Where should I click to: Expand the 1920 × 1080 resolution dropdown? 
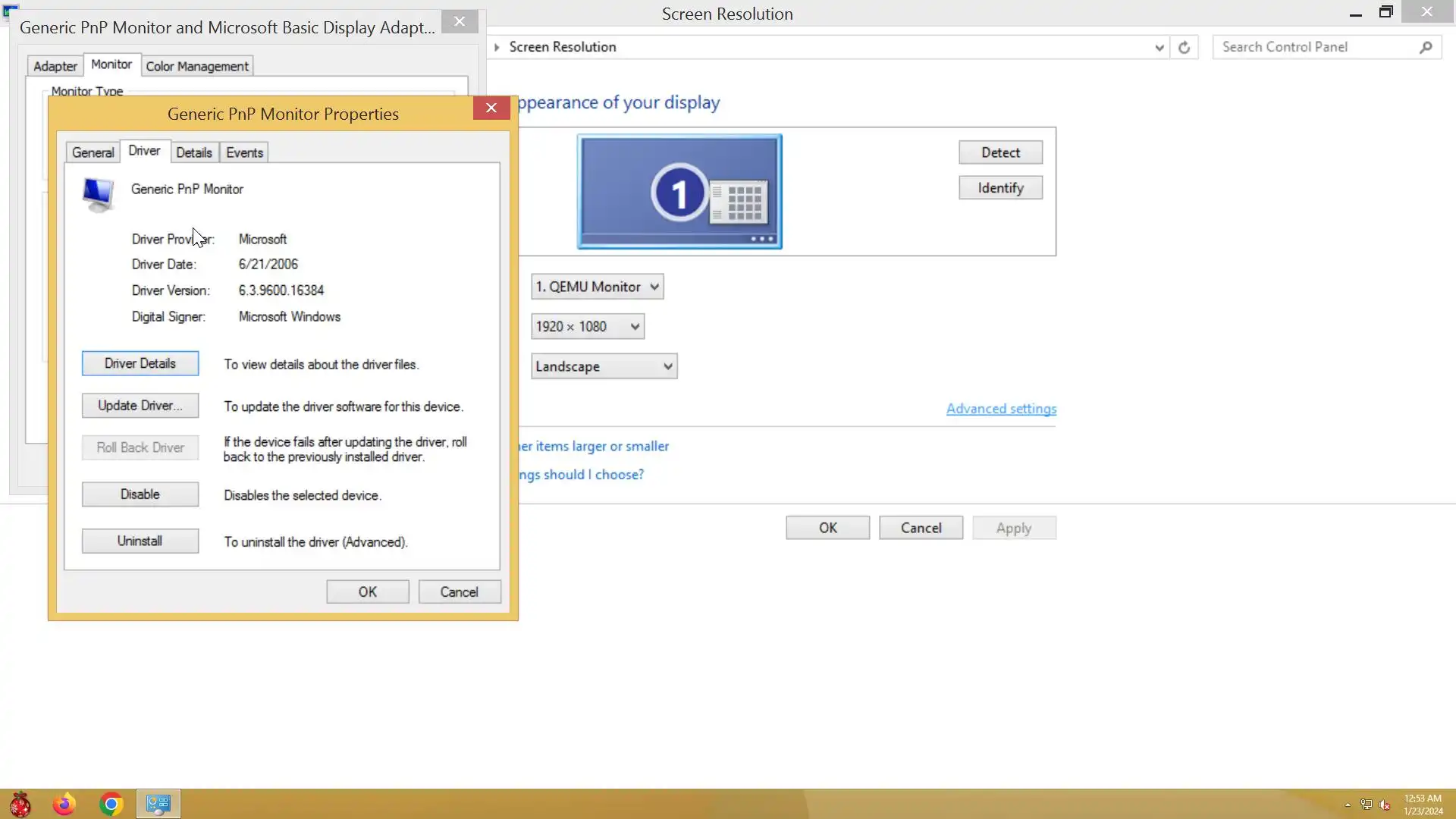[x=587, y=327]
